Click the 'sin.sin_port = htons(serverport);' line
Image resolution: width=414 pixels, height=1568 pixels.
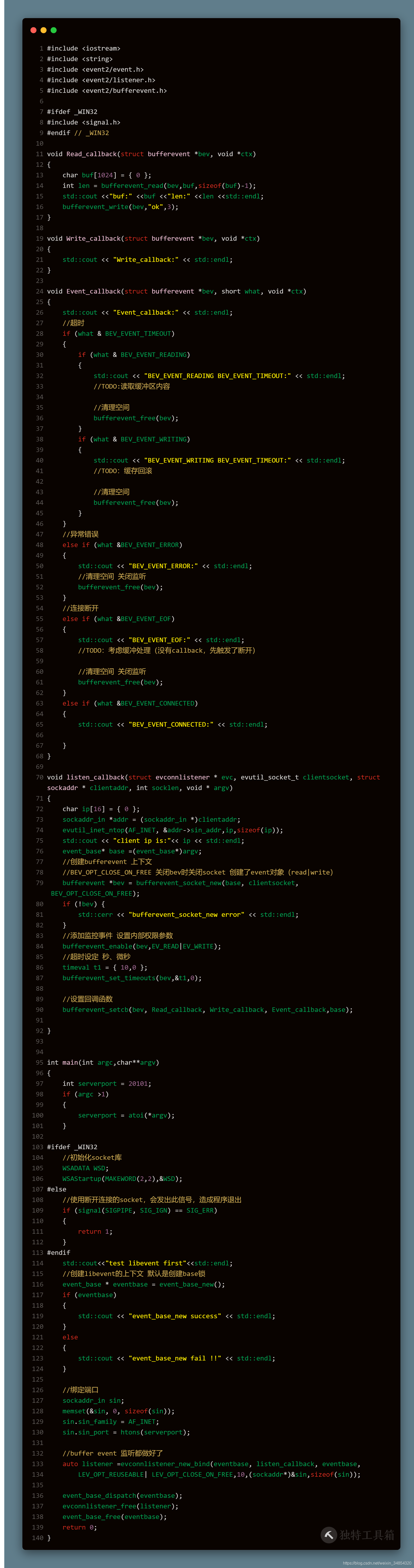127,1432
